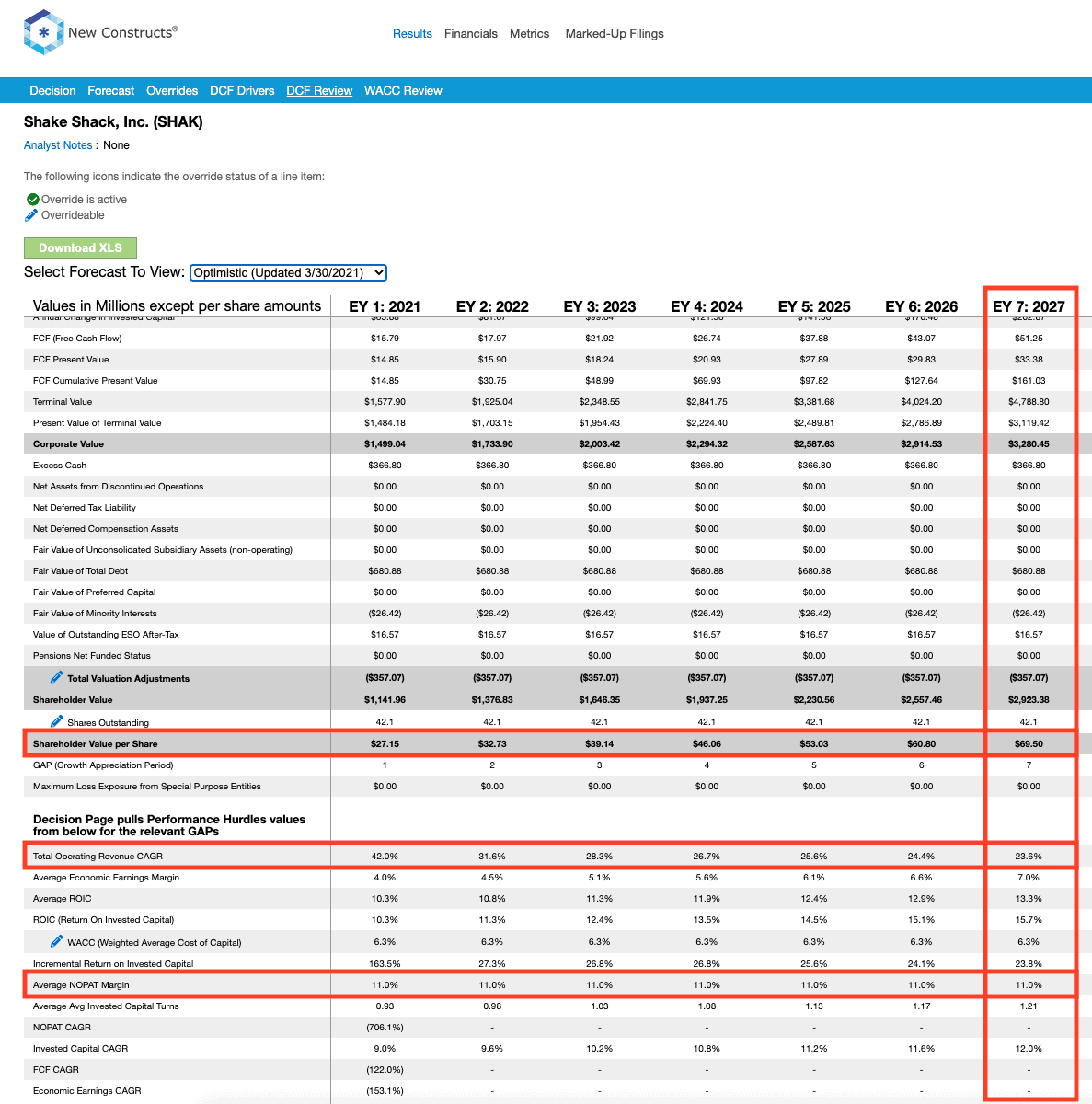Click the New Constructs hexagon logo

click(43, 32)
